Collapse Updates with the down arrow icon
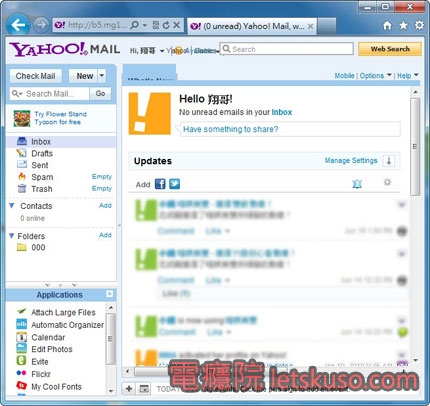 pyautogui.click(x=389, y=161)
